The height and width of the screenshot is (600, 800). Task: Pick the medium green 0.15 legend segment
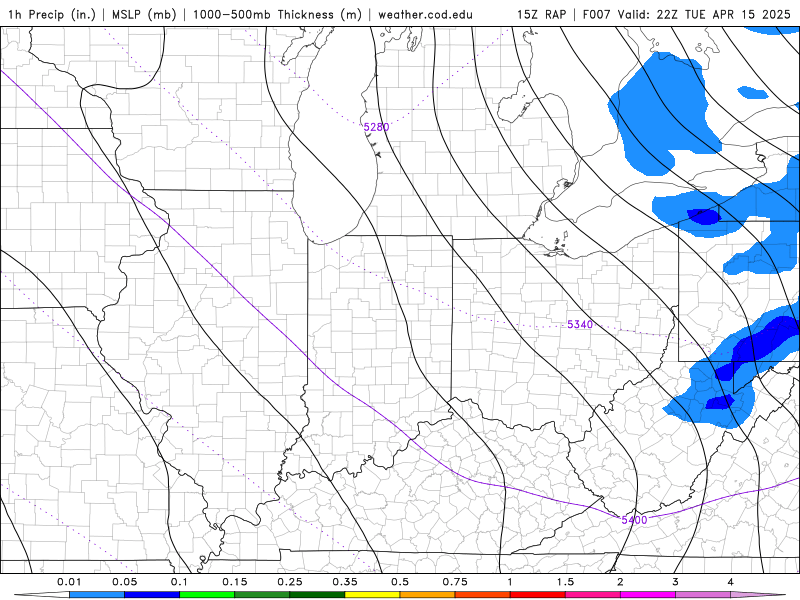pos(262,595)
